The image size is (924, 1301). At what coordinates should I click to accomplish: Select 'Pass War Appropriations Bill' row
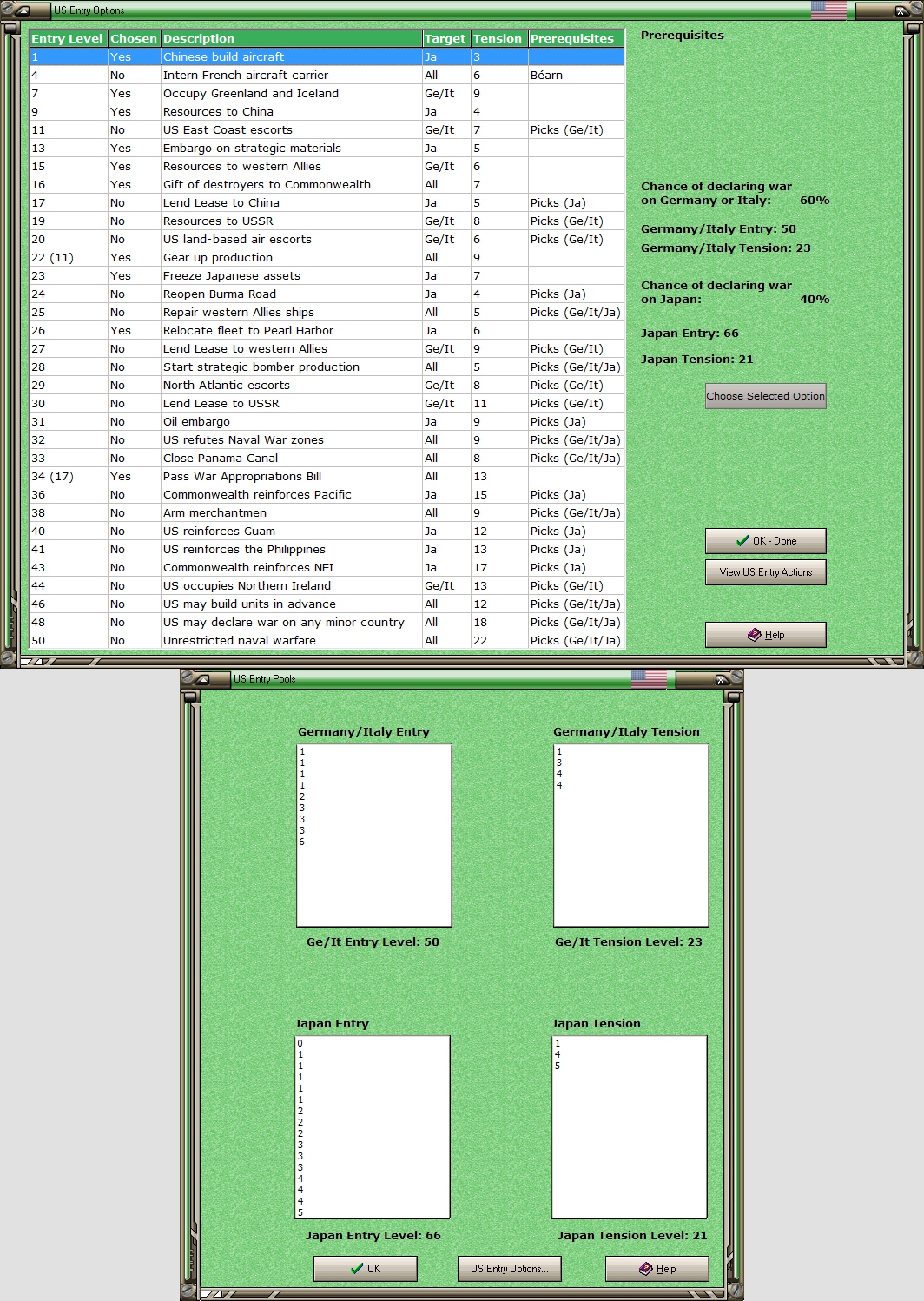click(327, 476)
